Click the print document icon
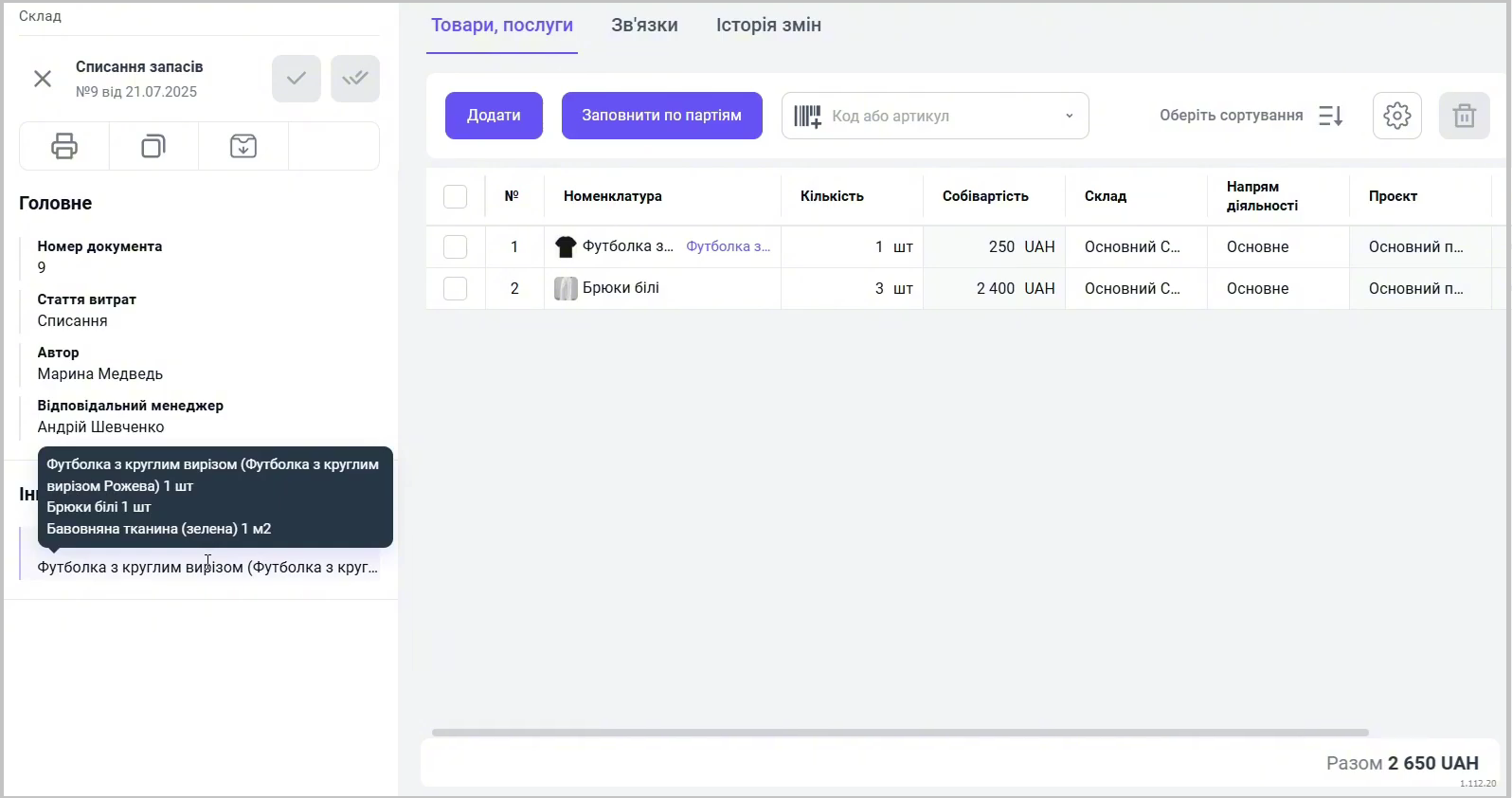This screenshot has width=1512, height=798. [64, 146]
